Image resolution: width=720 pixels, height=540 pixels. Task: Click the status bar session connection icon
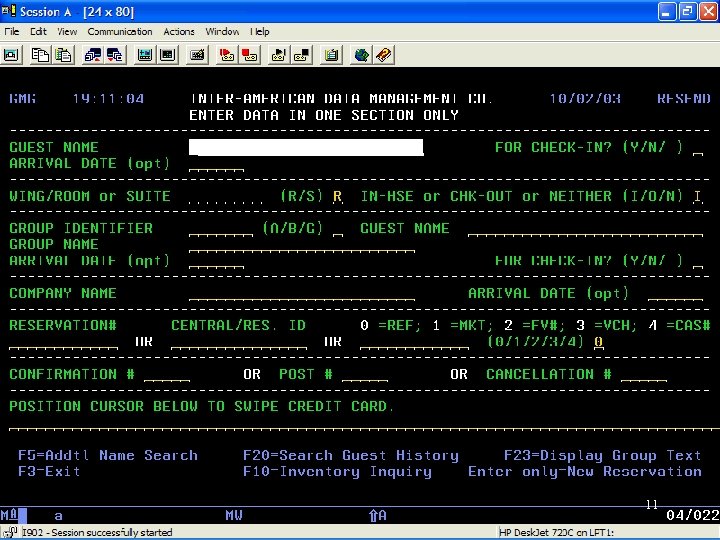pos(10,533)
